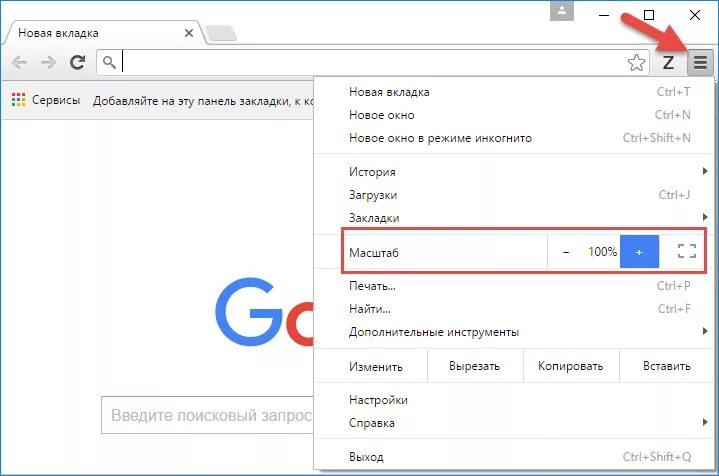
Task: Click the Изменить label in menu
Action: tap(376, 366)
